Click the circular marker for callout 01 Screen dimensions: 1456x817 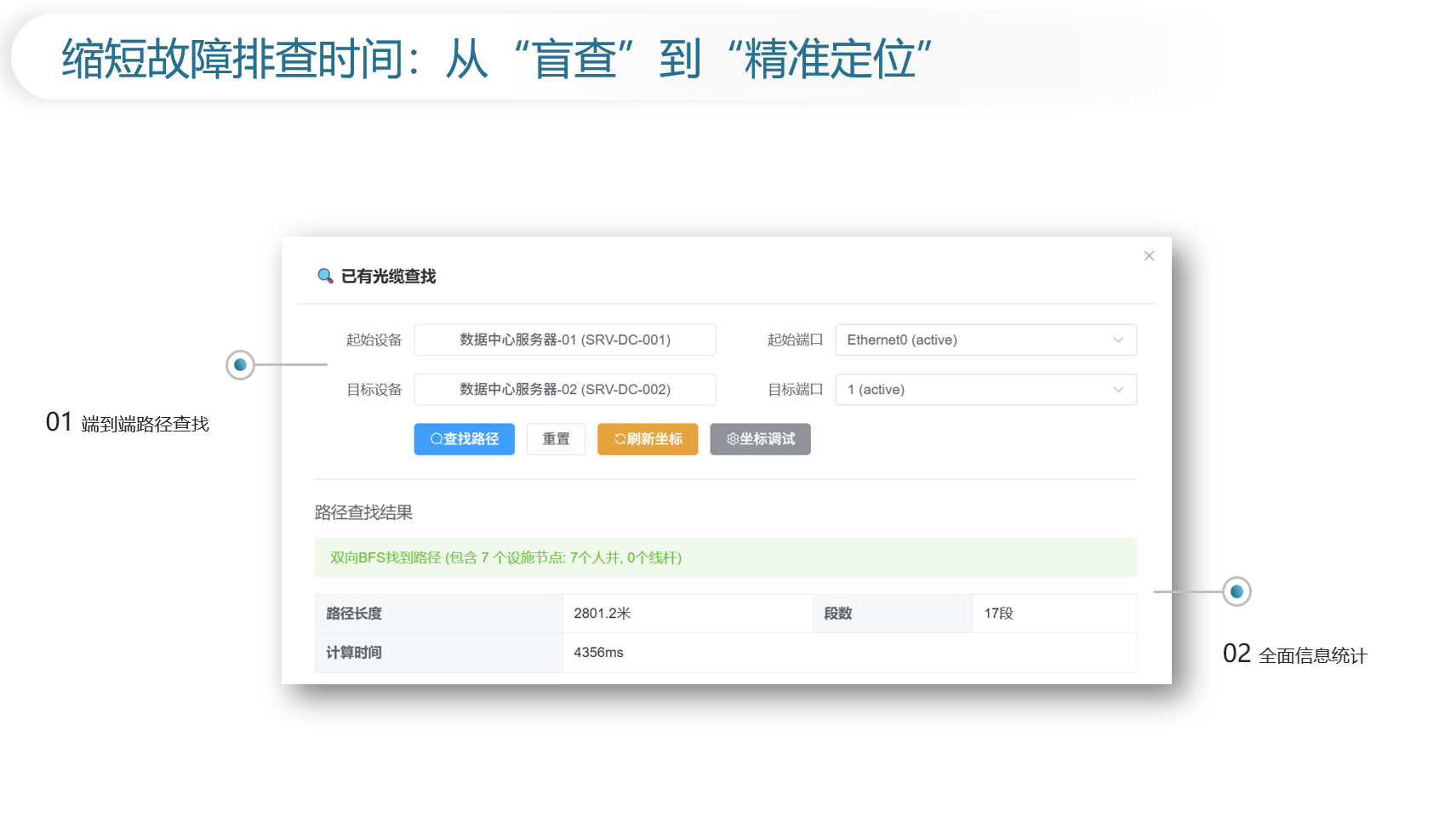click(240, 365)
